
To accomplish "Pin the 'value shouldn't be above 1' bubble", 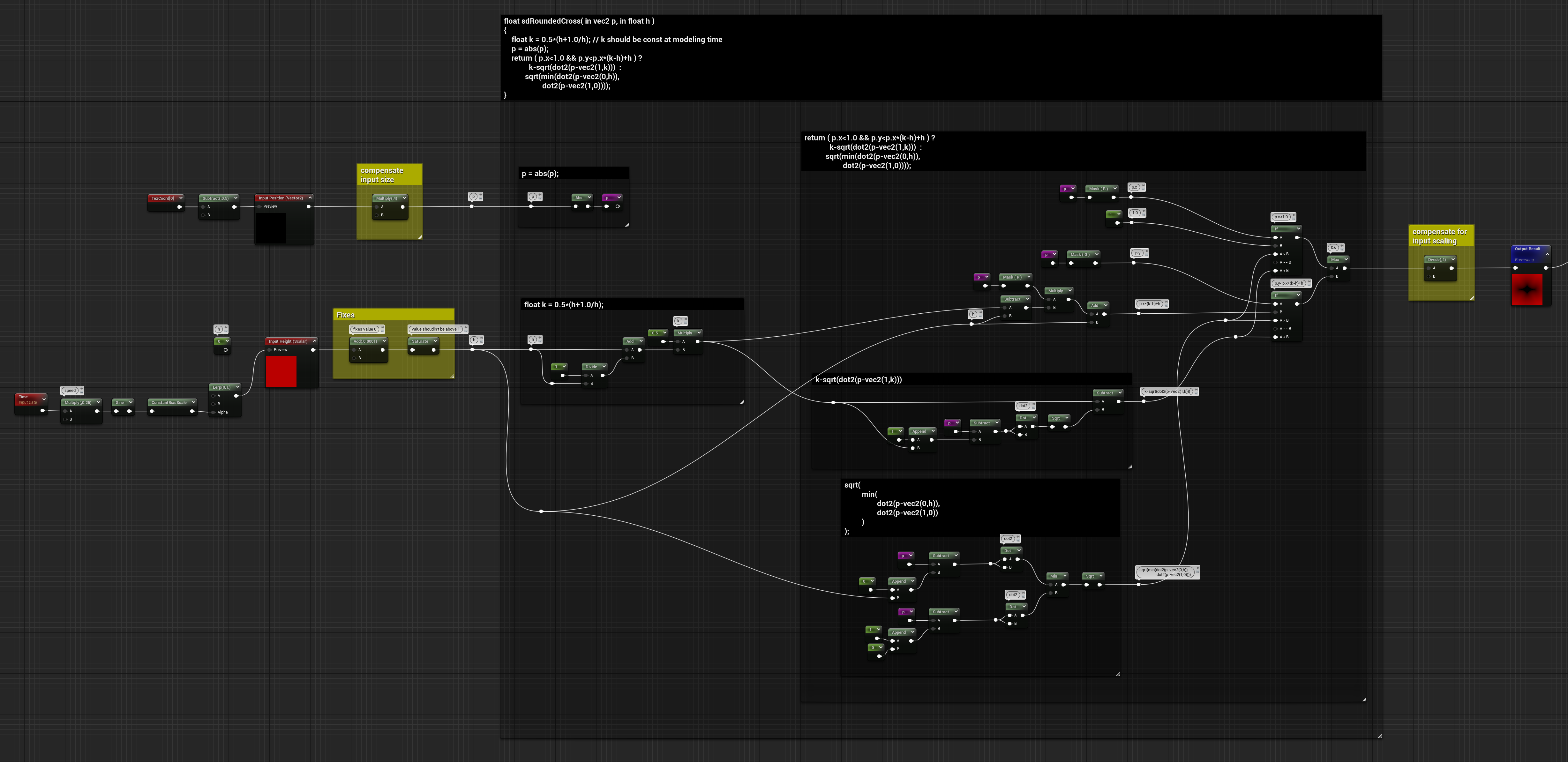I will (x=466, y=327).
